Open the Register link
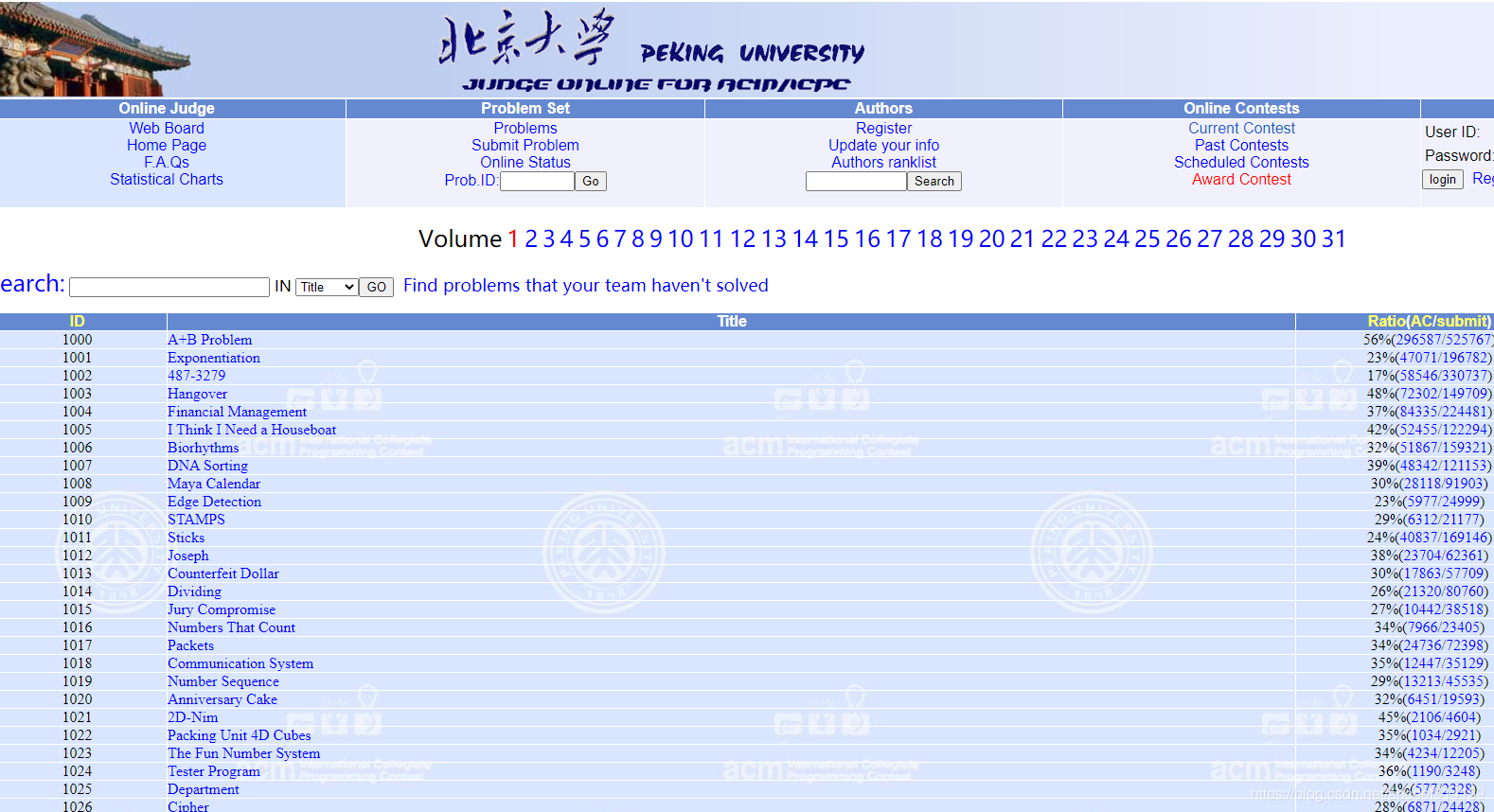This screenshot has height=812, width=1494. [x=884, y=128]
